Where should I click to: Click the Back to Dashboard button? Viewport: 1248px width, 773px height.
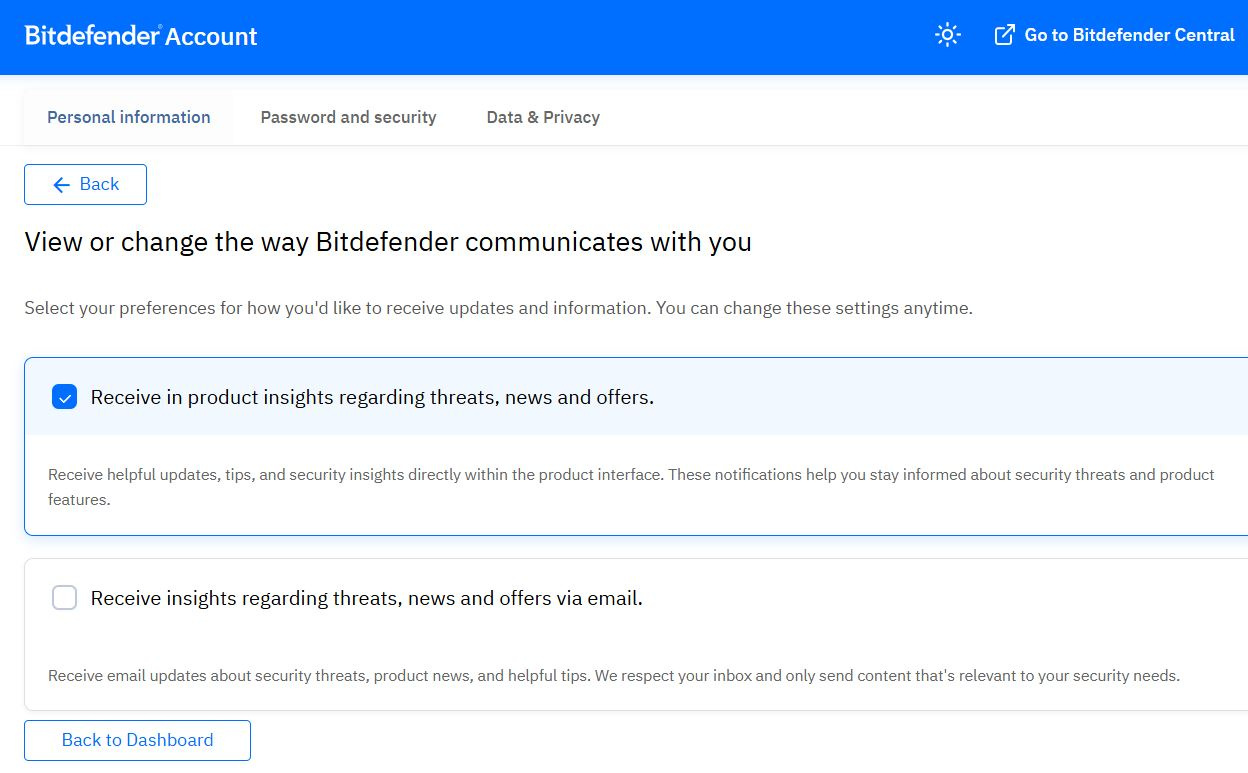click(x=137, y=740)
